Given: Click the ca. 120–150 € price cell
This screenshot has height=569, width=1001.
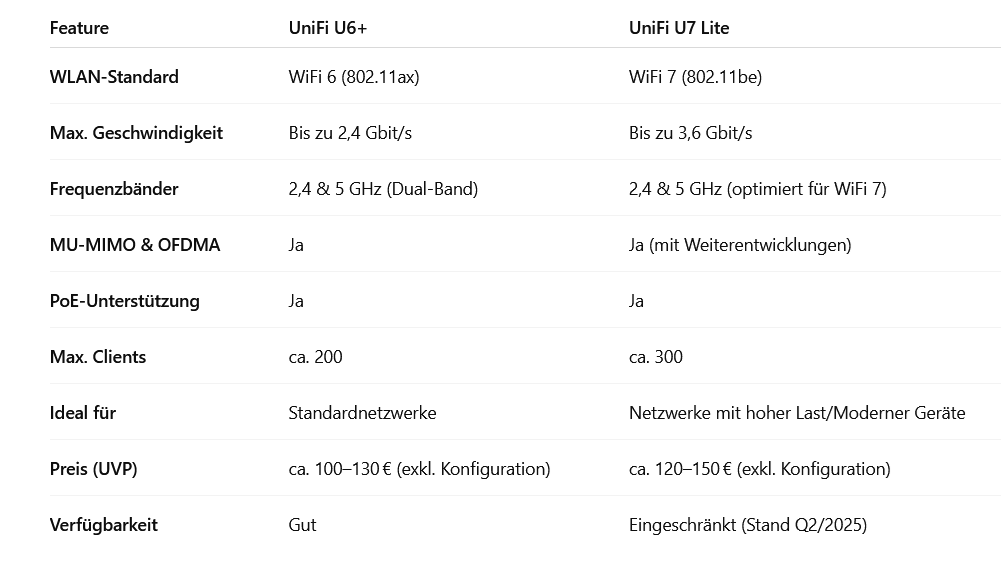Looking at the screenshot, I should click(759, 469).
